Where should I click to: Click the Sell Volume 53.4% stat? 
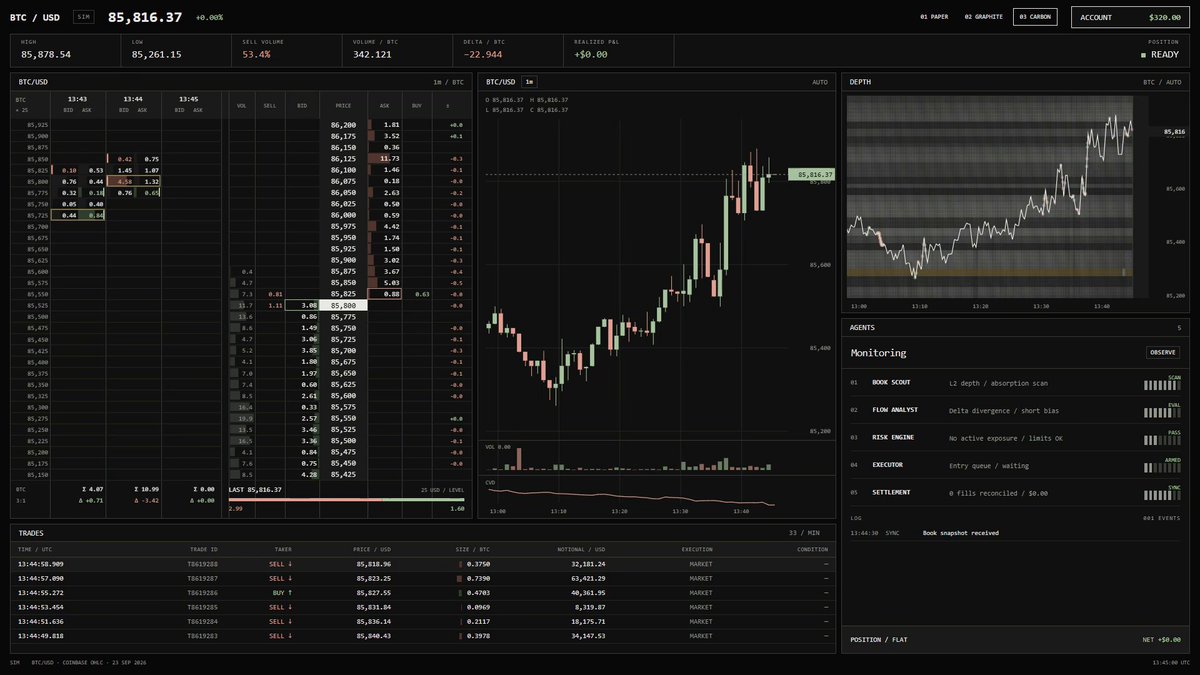point(287,50)
